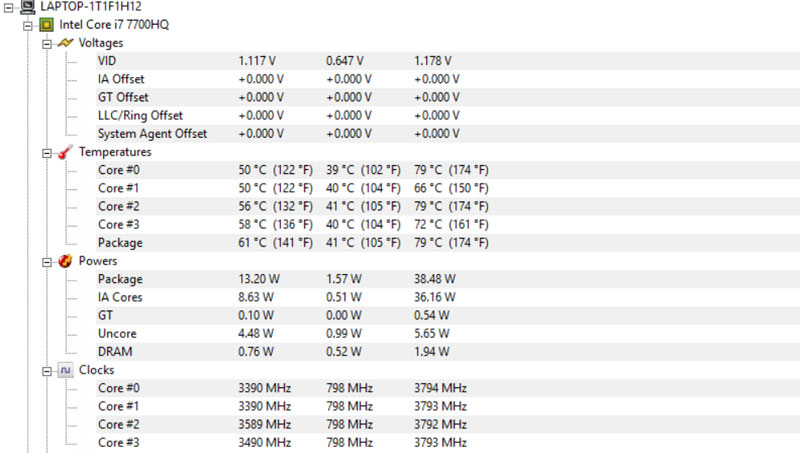Click the 3794 MHz Core #0 maximum clock
Viewport: 800px width, 453px height.
[440, 389]
